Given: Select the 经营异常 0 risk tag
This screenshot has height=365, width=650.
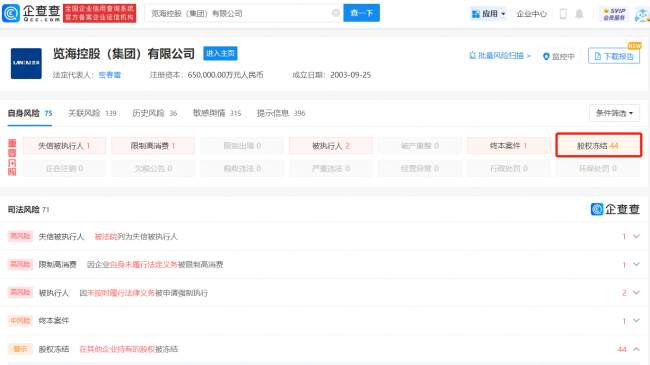Looking at the screenshot, I should coord(420,168).
